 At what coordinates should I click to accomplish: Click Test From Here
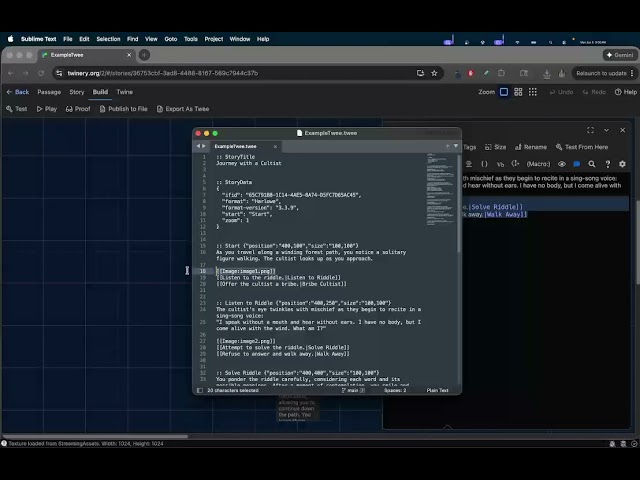pos(582,147)
